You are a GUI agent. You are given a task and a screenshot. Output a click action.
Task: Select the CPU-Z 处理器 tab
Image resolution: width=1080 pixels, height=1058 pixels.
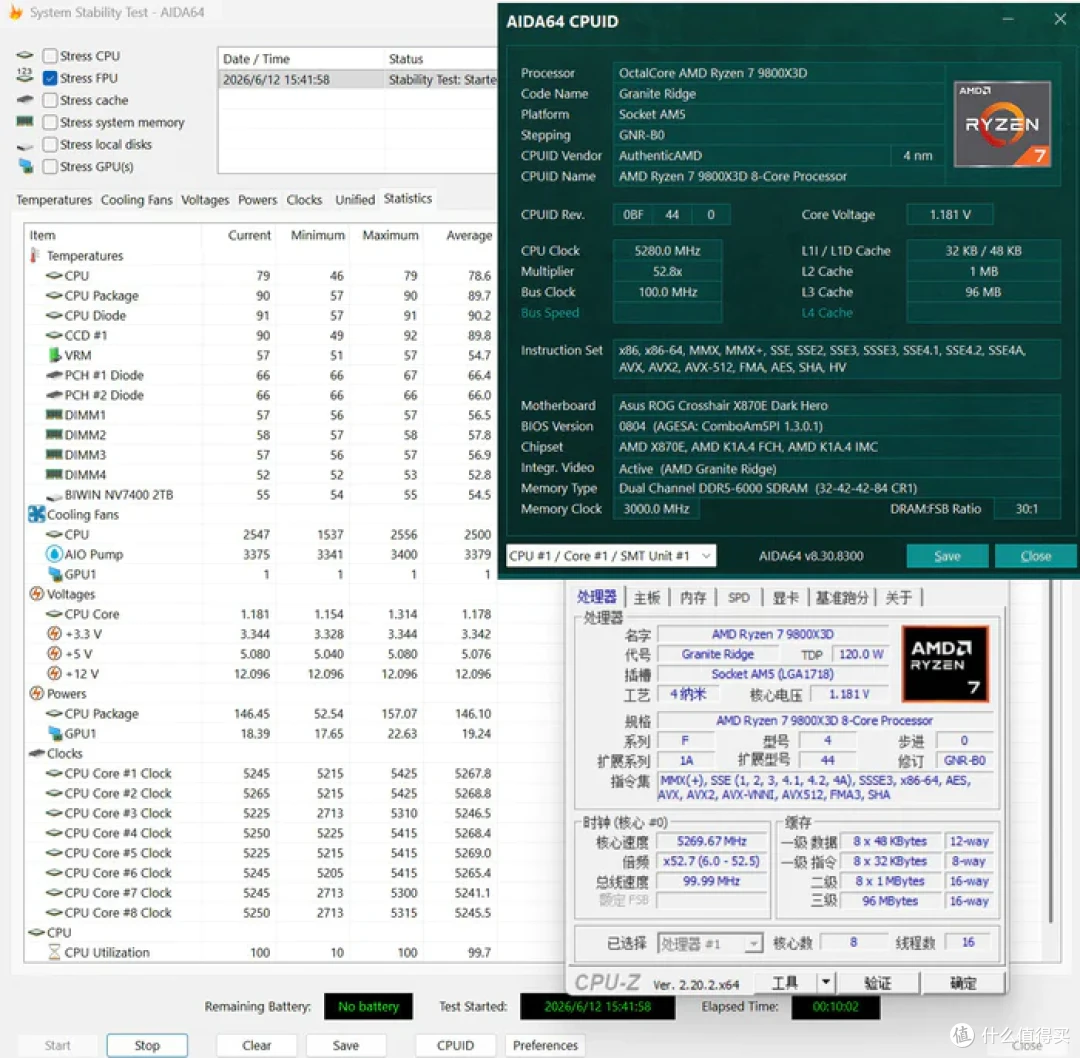pos(596,597)
